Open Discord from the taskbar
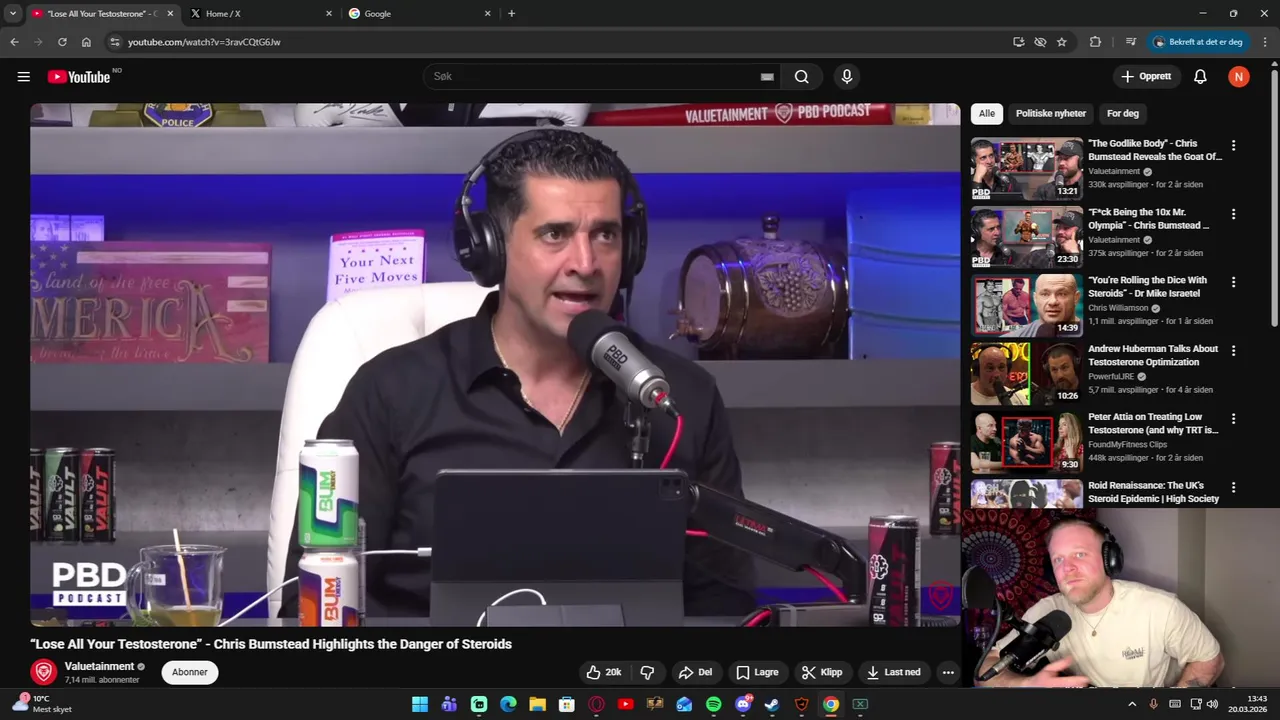 pos(743,704)
